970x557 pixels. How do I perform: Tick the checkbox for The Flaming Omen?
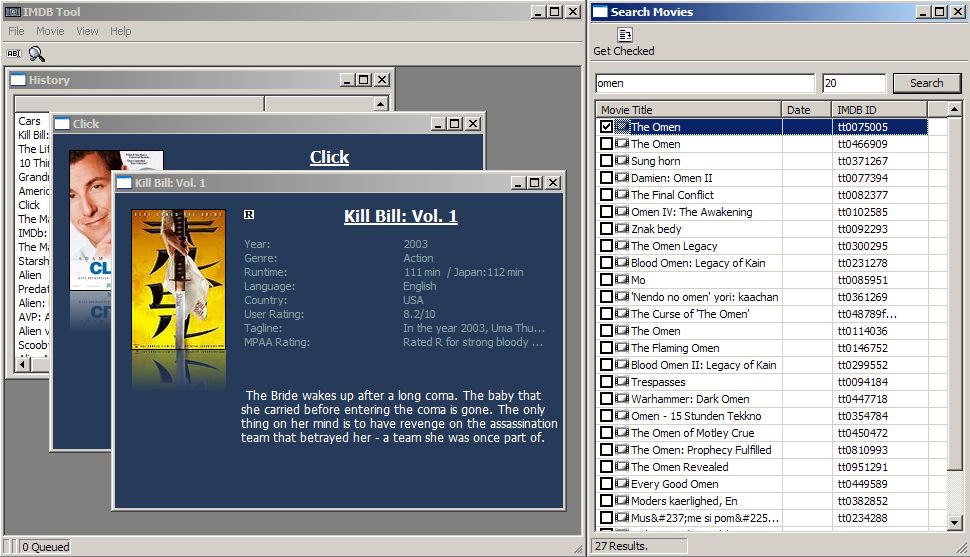606,348
